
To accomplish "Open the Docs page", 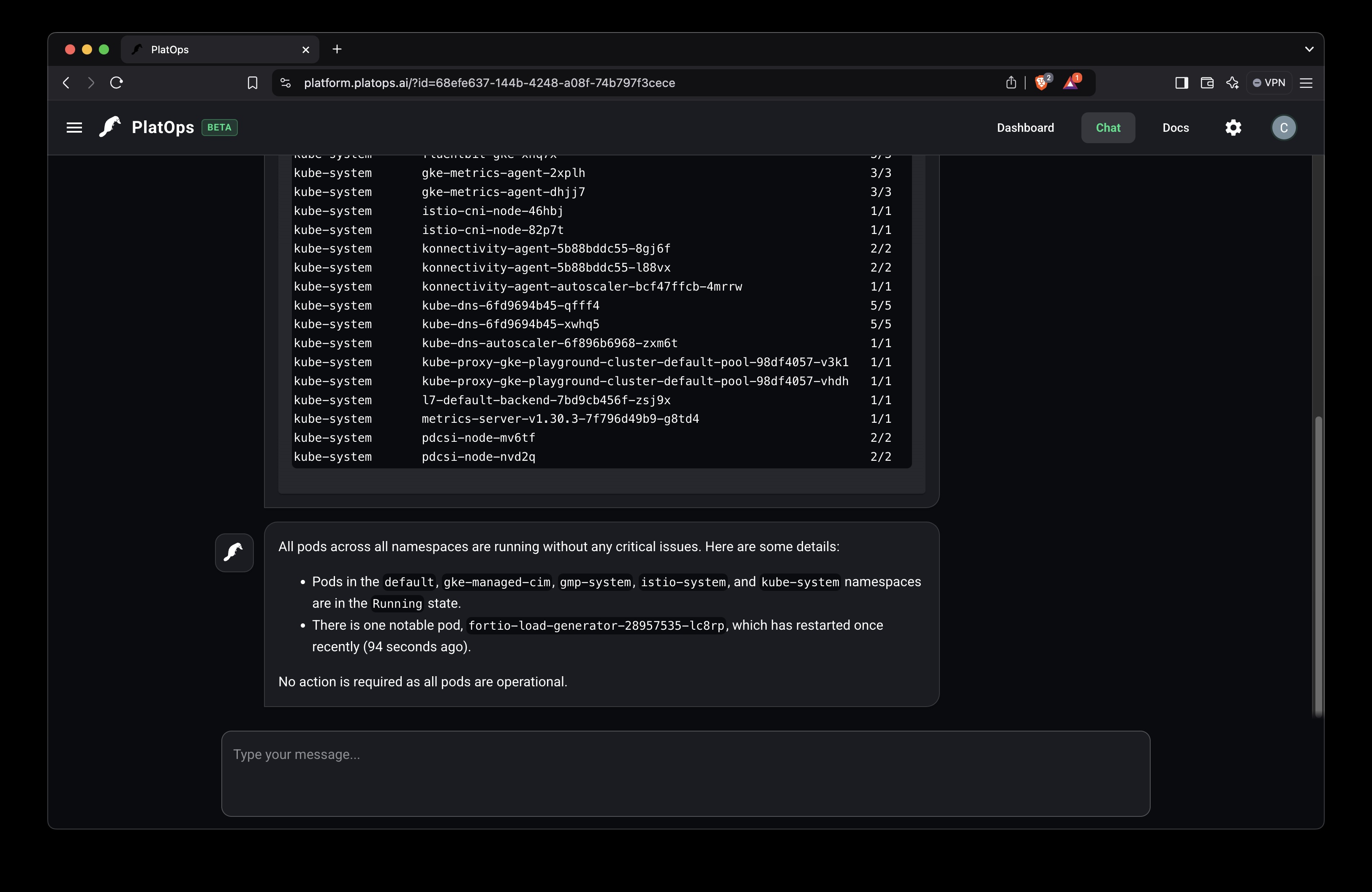I will coord(1176,128).
